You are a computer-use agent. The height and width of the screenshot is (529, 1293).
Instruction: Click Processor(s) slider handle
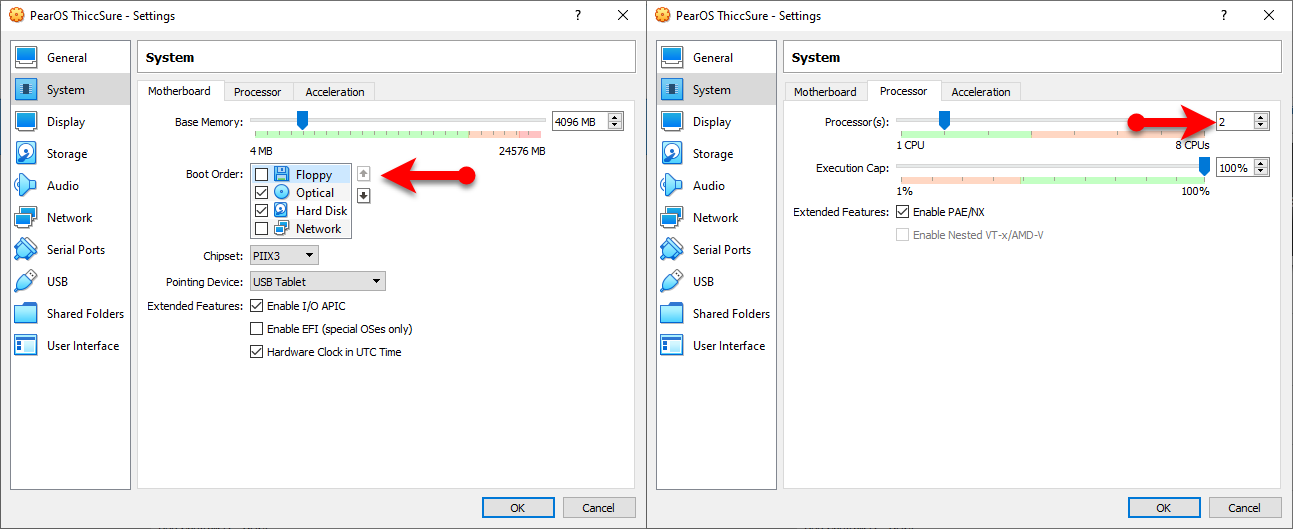(944, 121)
